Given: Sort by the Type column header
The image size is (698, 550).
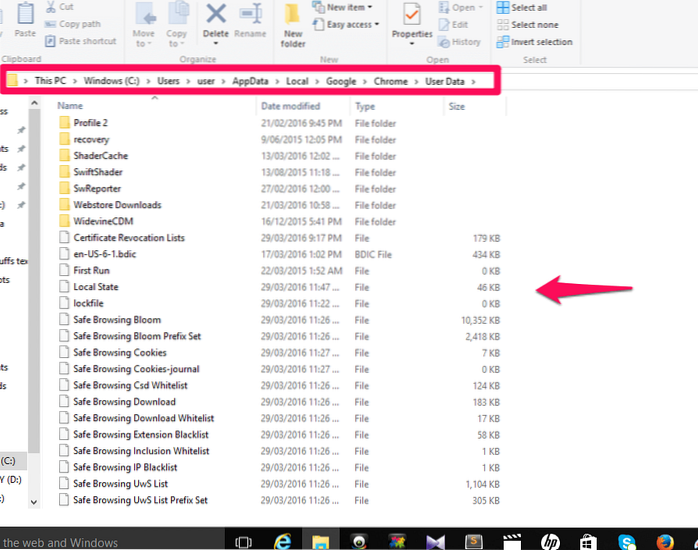Looking at the screenshot, I should (365, 106).
